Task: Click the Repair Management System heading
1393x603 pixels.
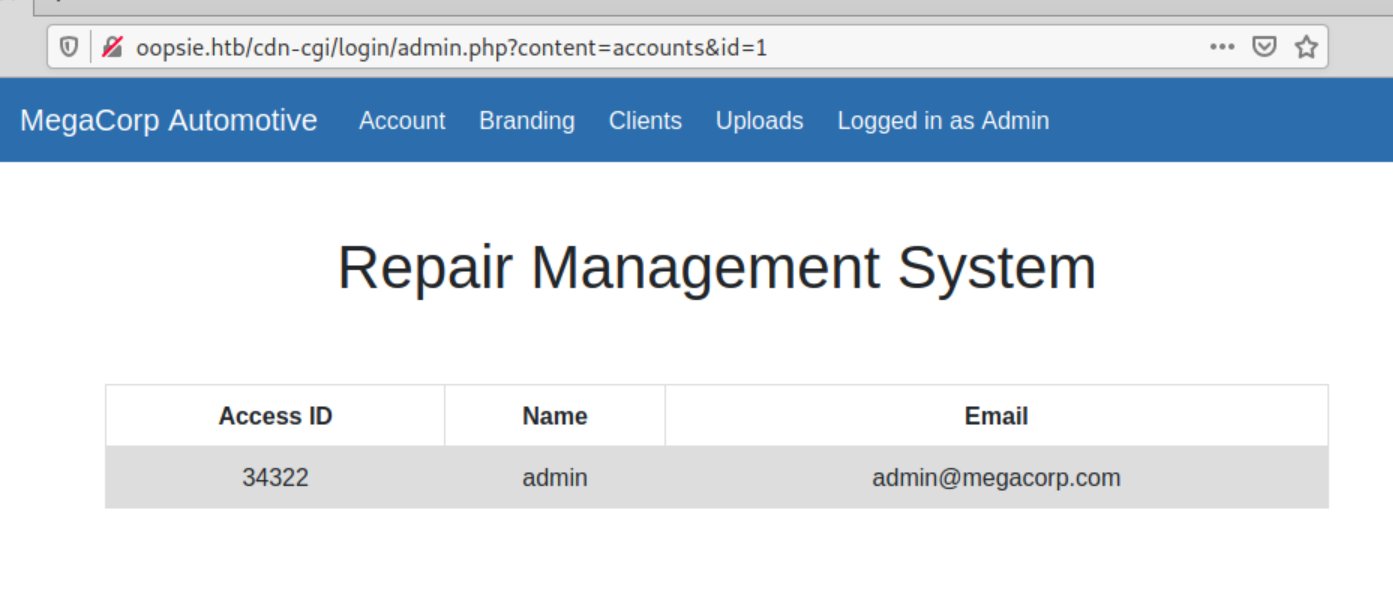Action: click(x=716, y=268)
